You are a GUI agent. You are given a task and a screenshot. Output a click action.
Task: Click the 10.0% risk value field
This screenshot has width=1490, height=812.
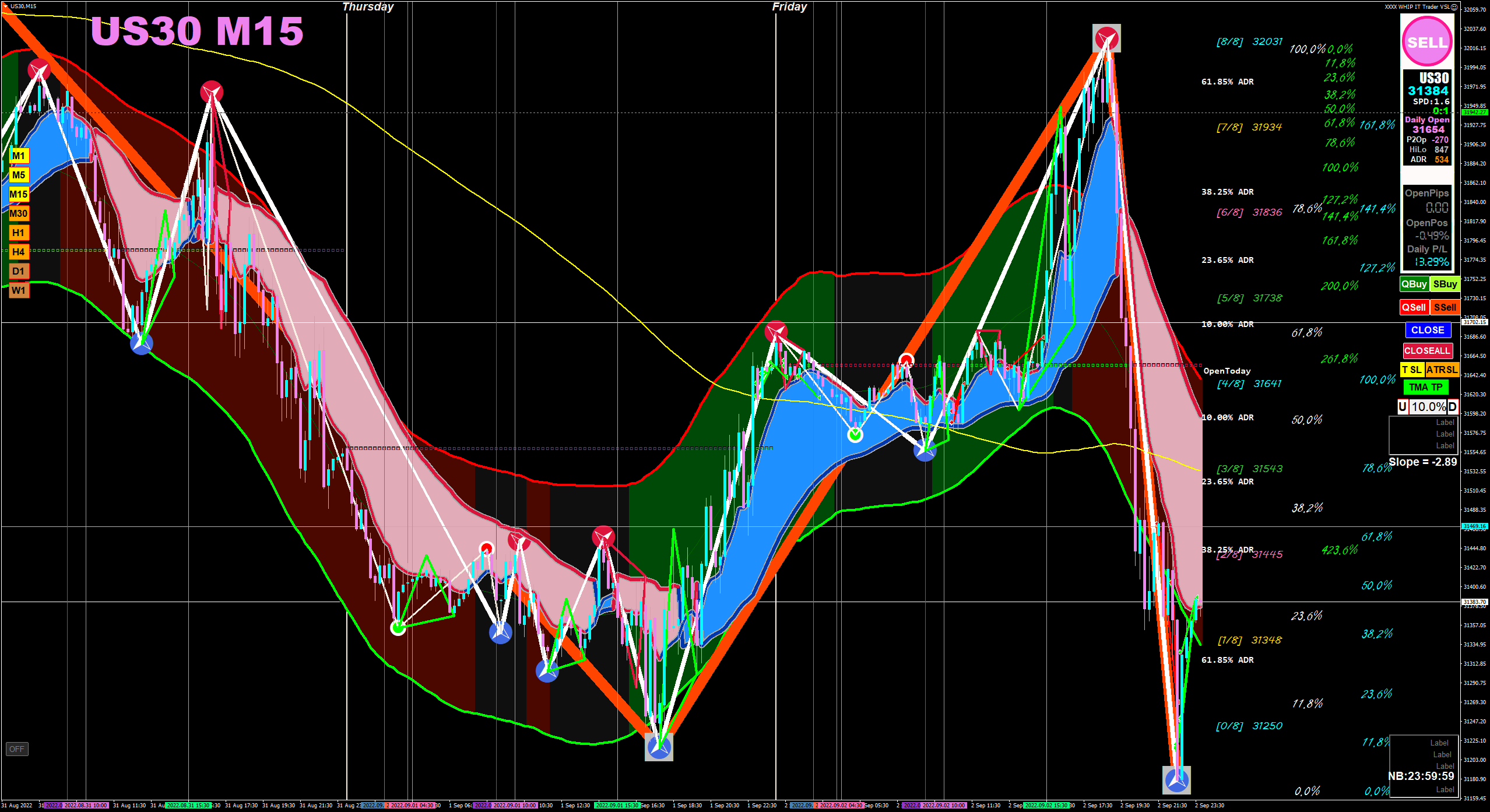[x=1428, y=407]
